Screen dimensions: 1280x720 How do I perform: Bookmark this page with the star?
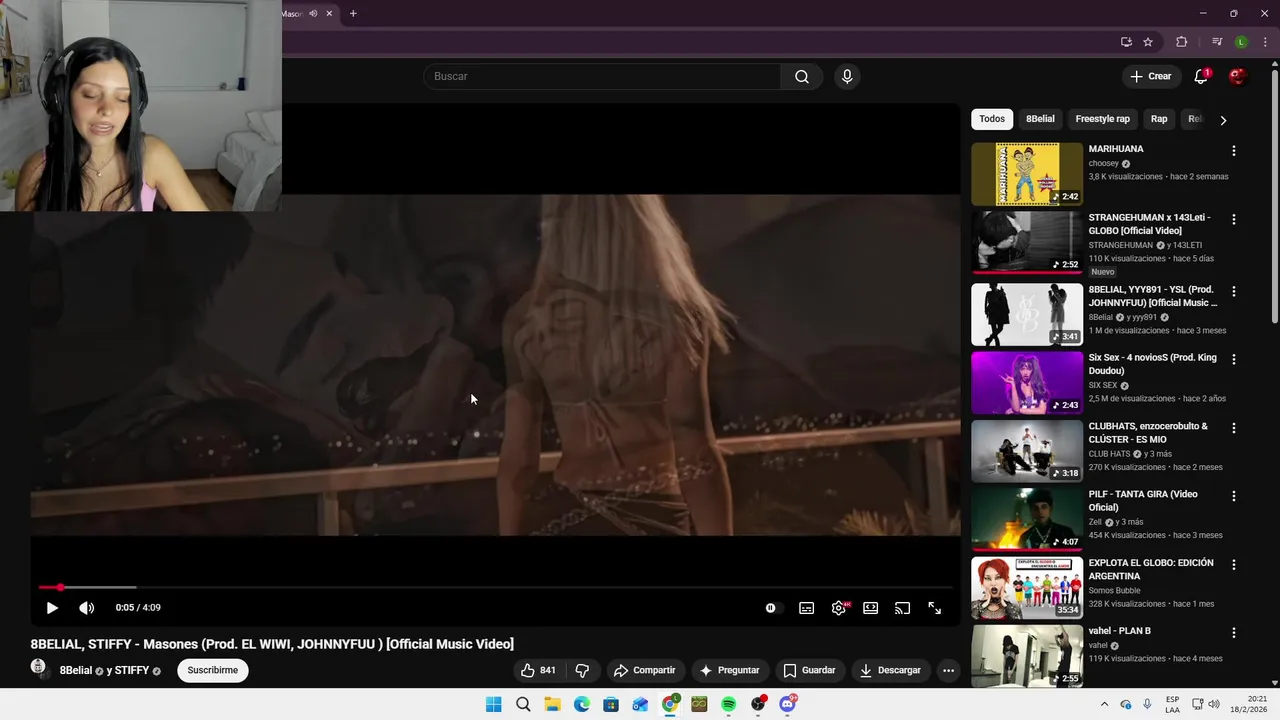[1148, 42]
